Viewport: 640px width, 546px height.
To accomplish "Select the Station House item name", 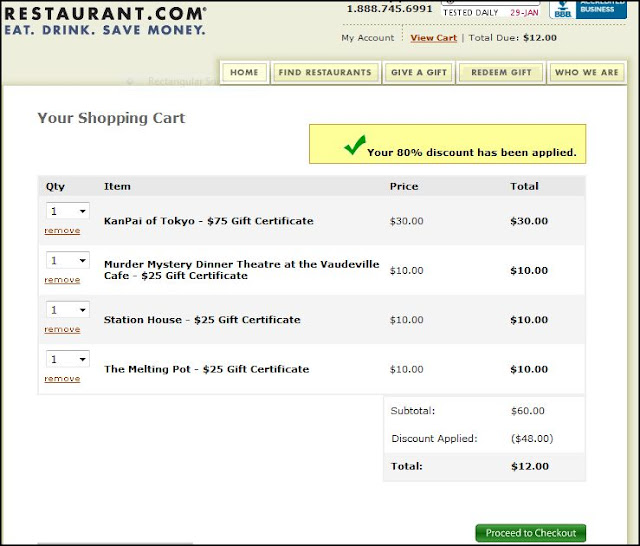I will click(x=202, y=320).
